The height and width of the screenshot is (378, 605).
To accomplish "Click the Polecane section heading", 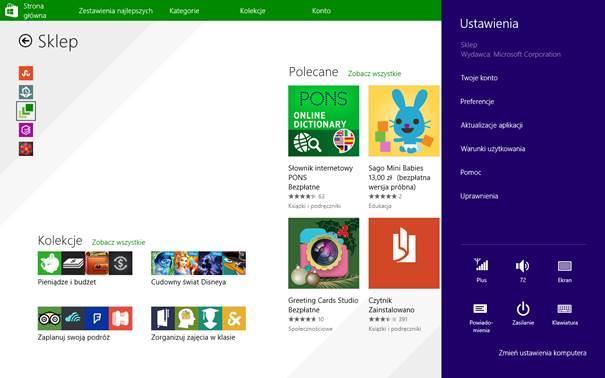I will click(x=313, y=72).
